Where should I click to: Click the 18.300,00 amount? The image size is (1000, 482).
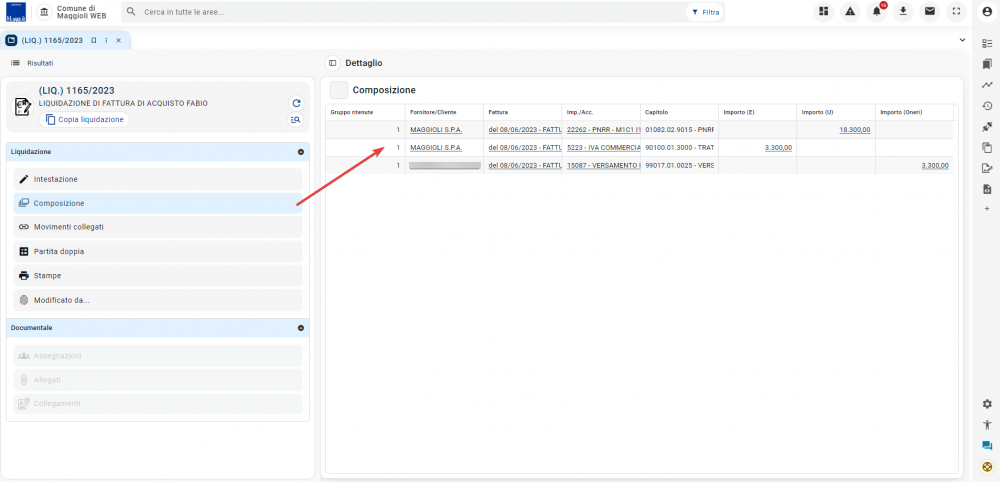pyautogui.click(x=855, y=129)
